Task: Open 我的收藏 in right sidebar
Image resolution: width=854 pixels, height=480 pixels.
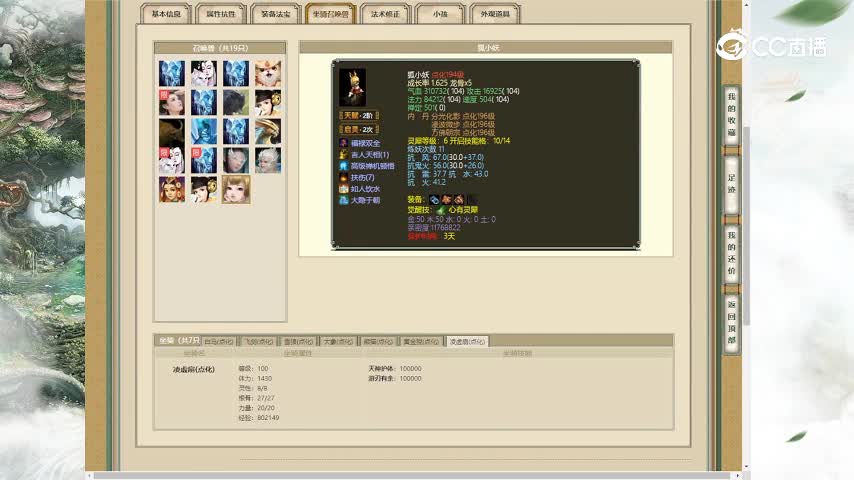Action: (731, 115)
